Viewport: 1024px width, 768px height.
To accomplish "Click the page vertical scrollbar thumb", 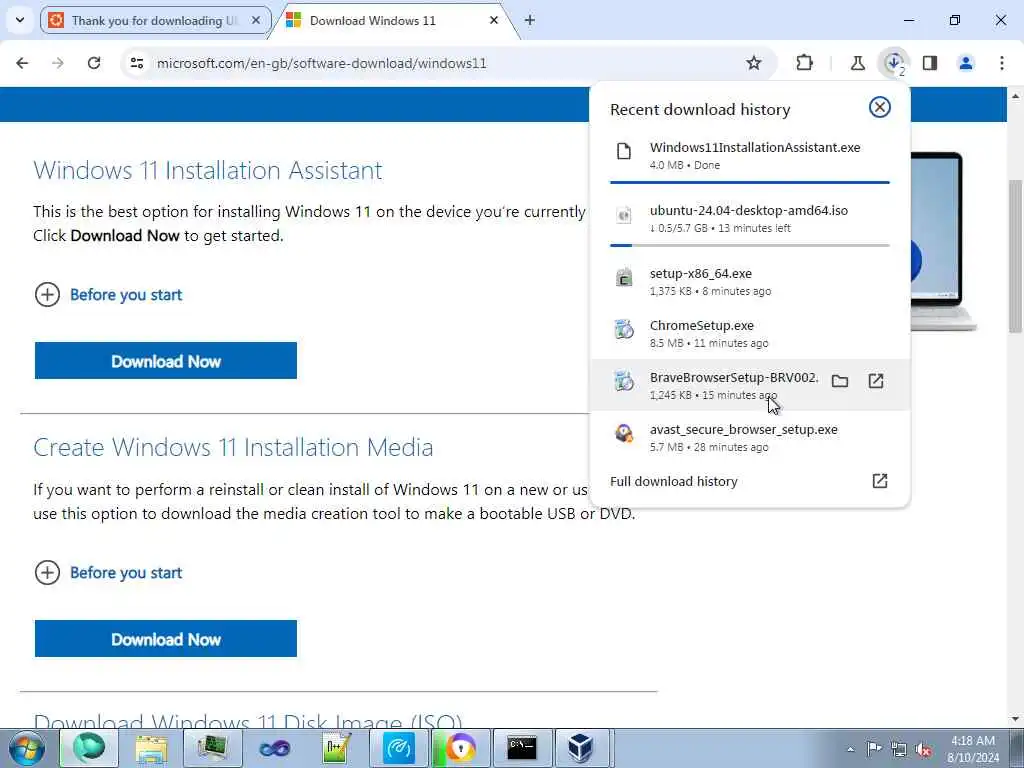I will (x=1016, y=255).
